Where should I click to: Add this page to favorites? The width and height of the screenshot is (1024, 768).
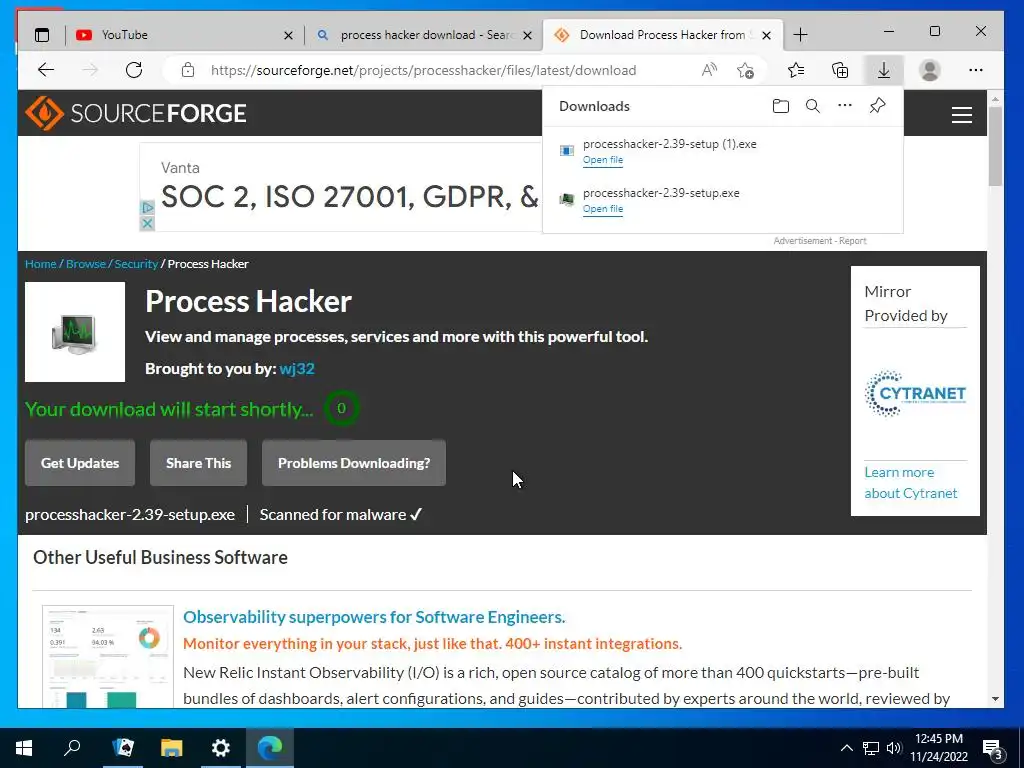click(745, 70)
